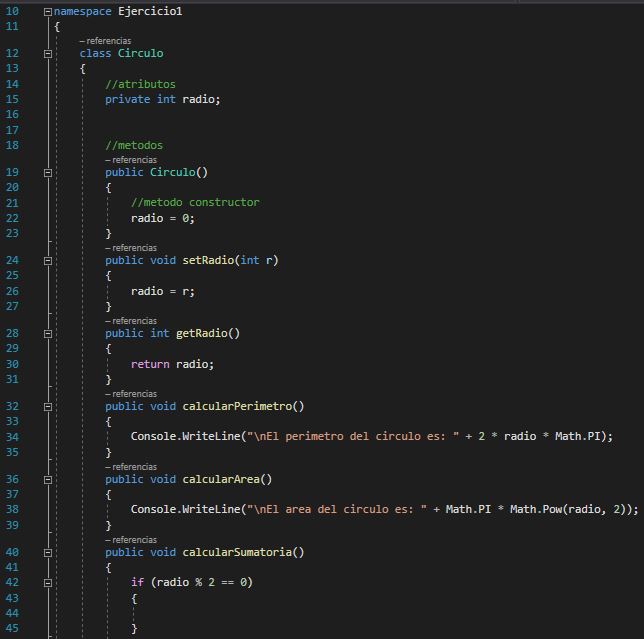Image resolution: width=644 pixels, height=639 pixels.
Task: Fold the if (radio % 2 == 0) block
Action: 48,582
